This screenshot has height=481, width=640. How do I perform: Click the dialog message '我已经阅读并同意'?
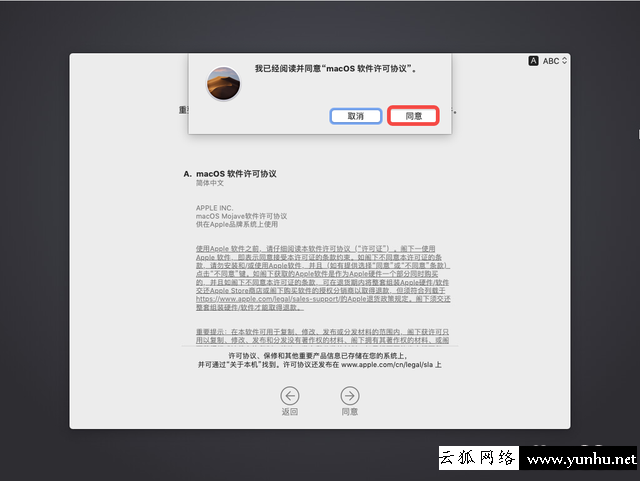[x=336, y=69]
